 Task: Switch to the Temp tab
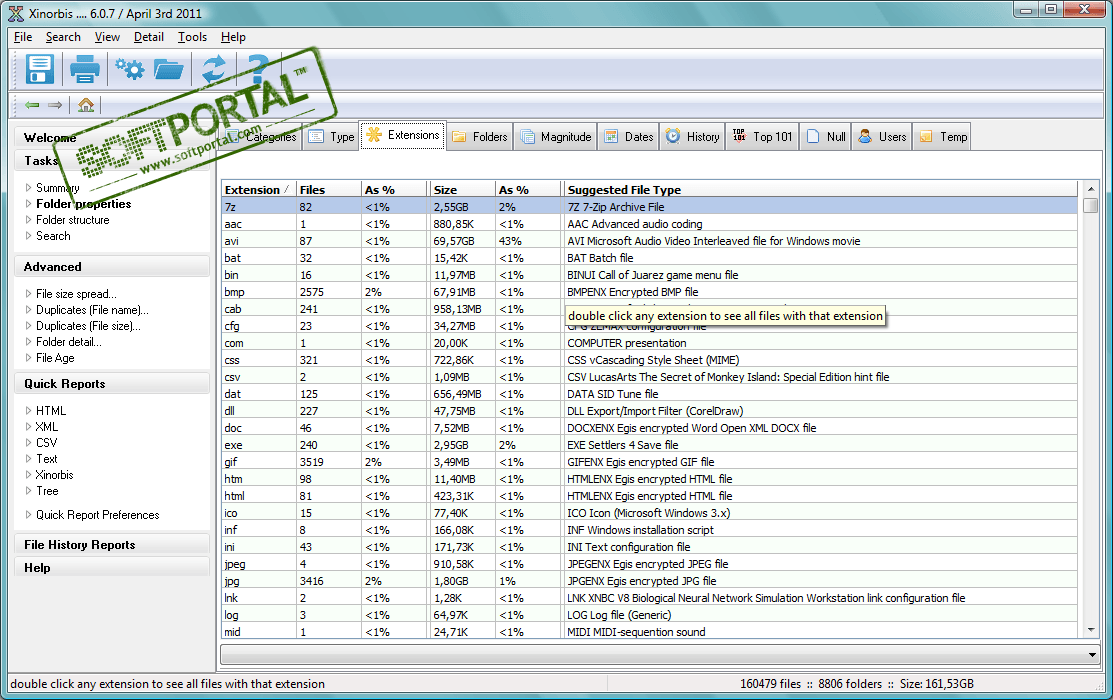(943, 136)
